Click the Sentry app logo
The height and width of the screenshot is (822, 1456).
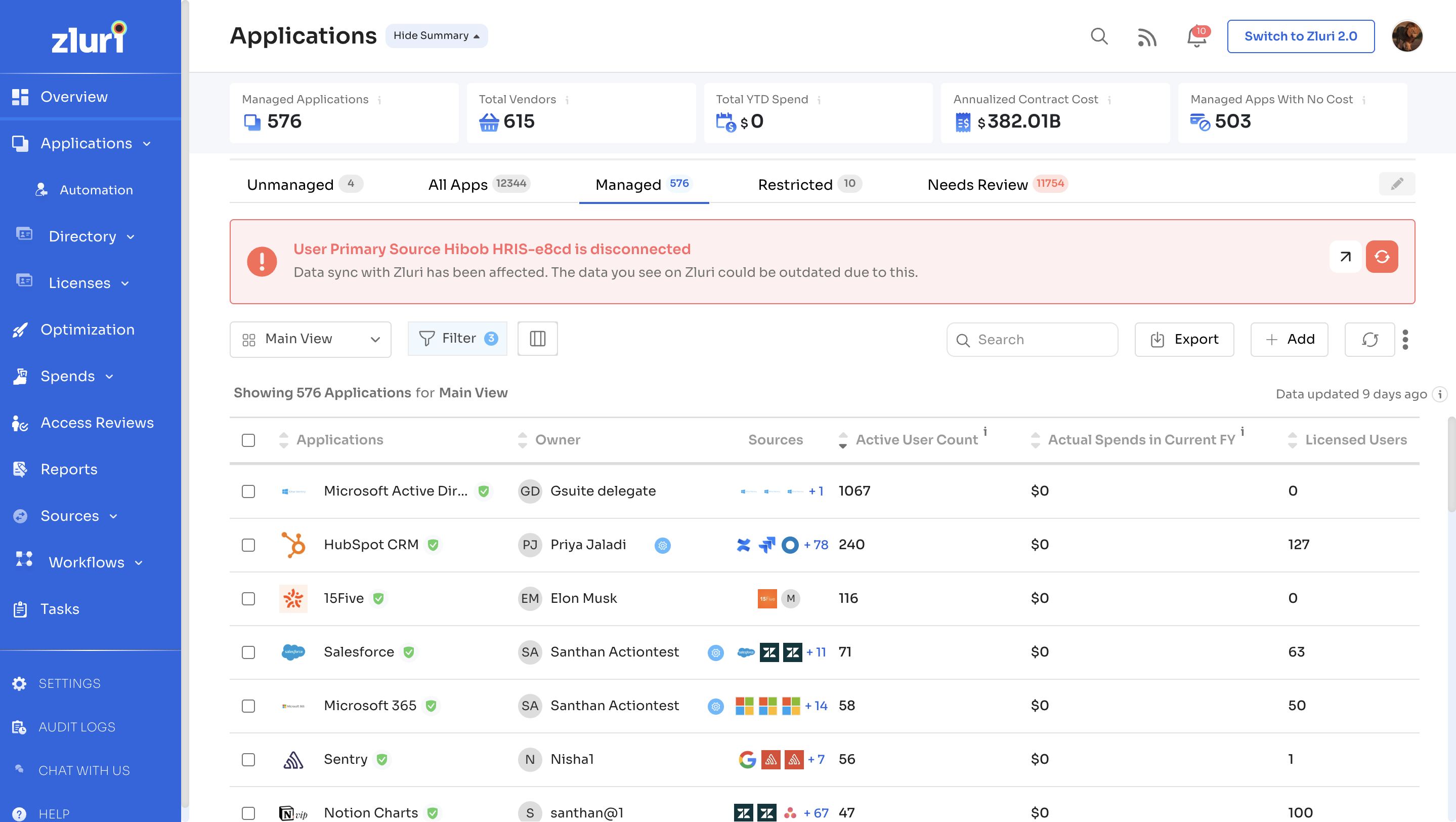click(x=293, y=759)
